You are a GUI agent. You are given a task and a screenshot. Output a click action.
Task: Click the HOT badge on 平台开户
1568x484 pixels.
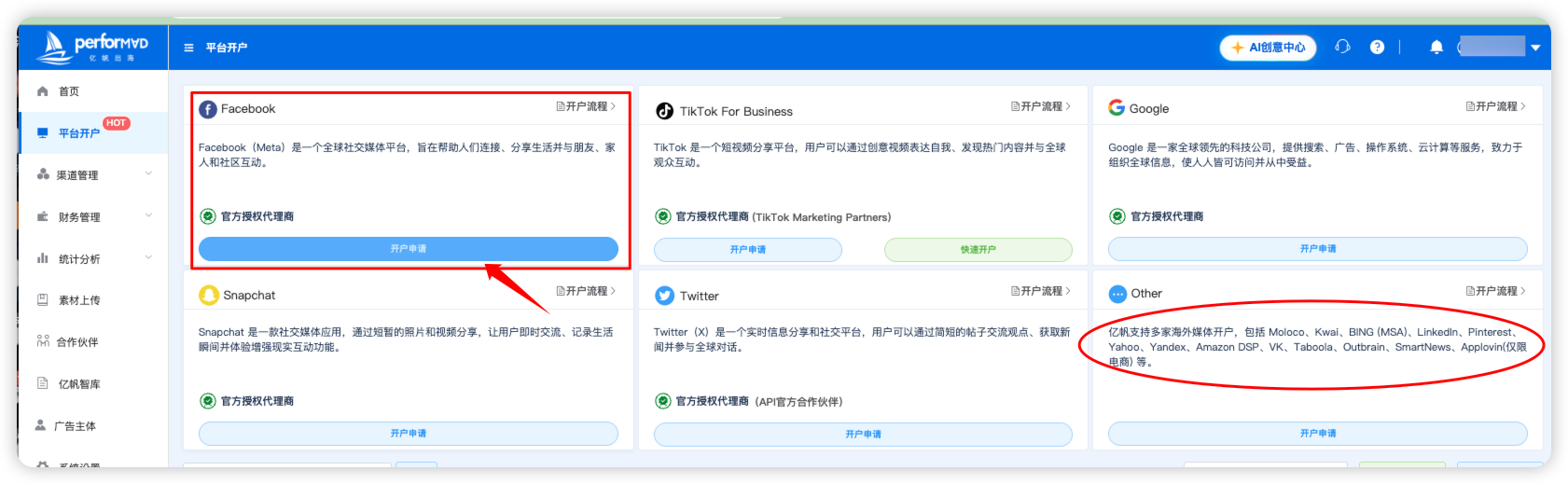point(116,123)
